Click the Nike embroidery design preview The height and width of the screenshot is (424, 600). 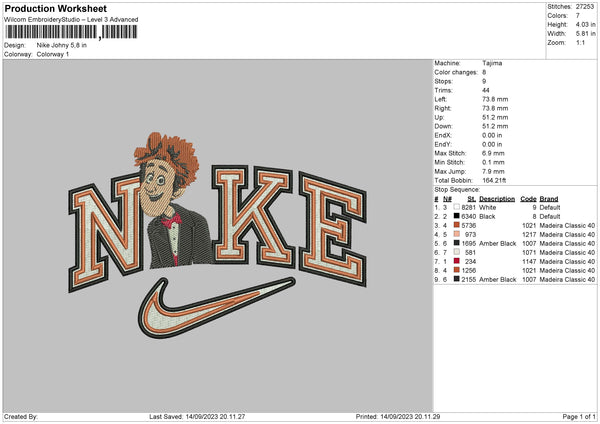[x=218, y=236]
